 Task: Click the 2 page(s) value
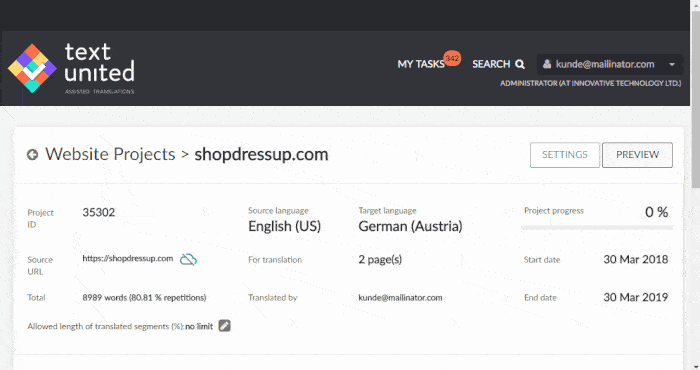[x=380, y=259]
